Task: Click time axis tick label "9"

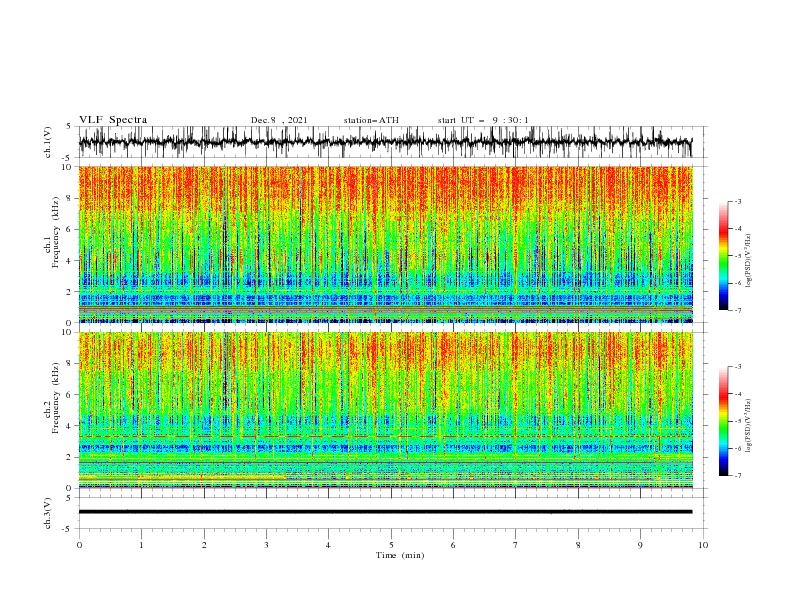Action: click(640, 545)
